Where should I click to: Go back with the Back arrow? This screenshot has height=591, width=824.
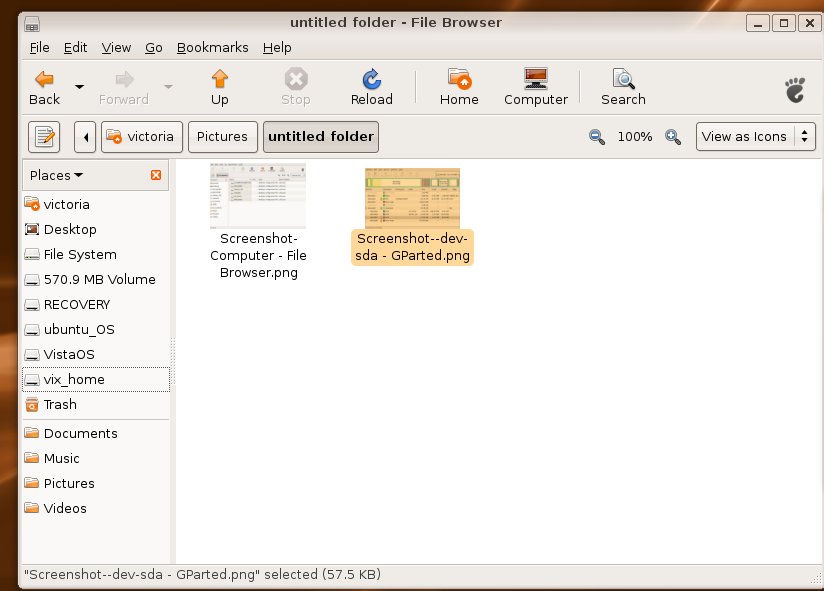click(44, 87)
